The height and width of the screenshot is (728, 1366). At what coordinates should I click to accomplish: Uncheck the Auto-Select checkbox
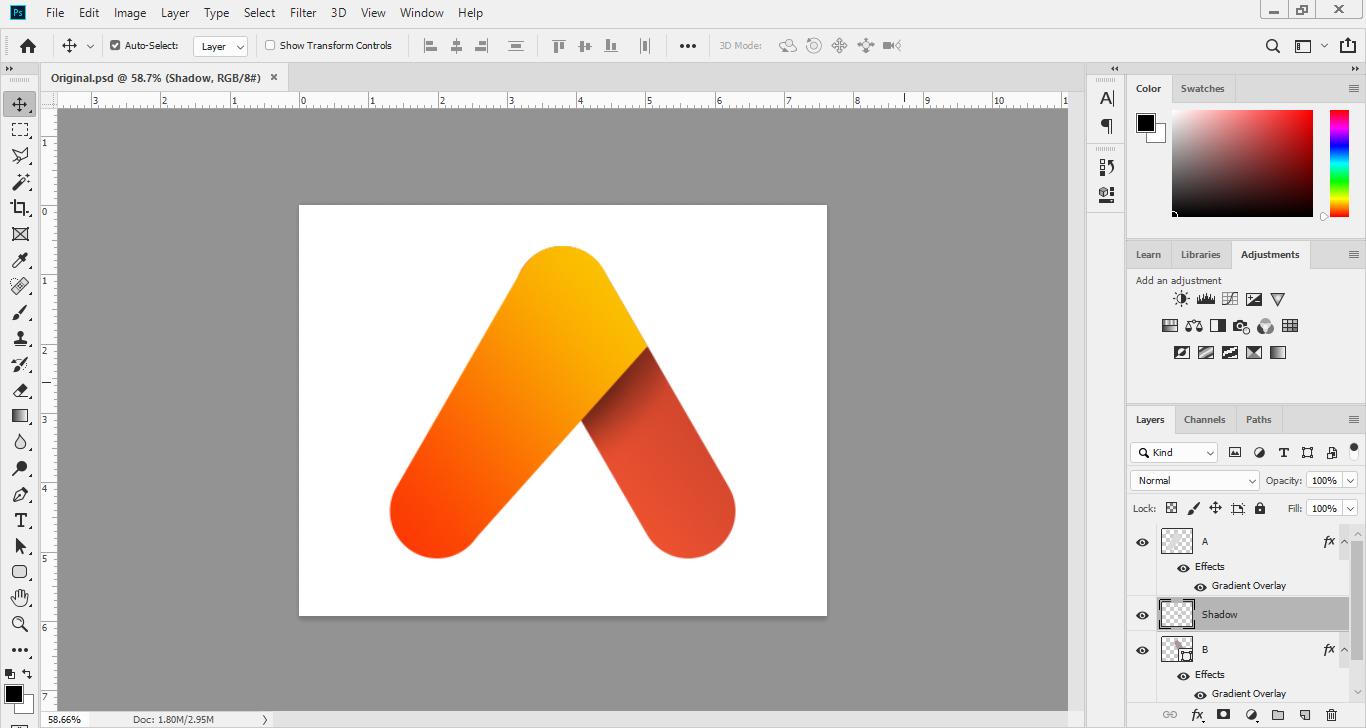[x=115, y=46]
